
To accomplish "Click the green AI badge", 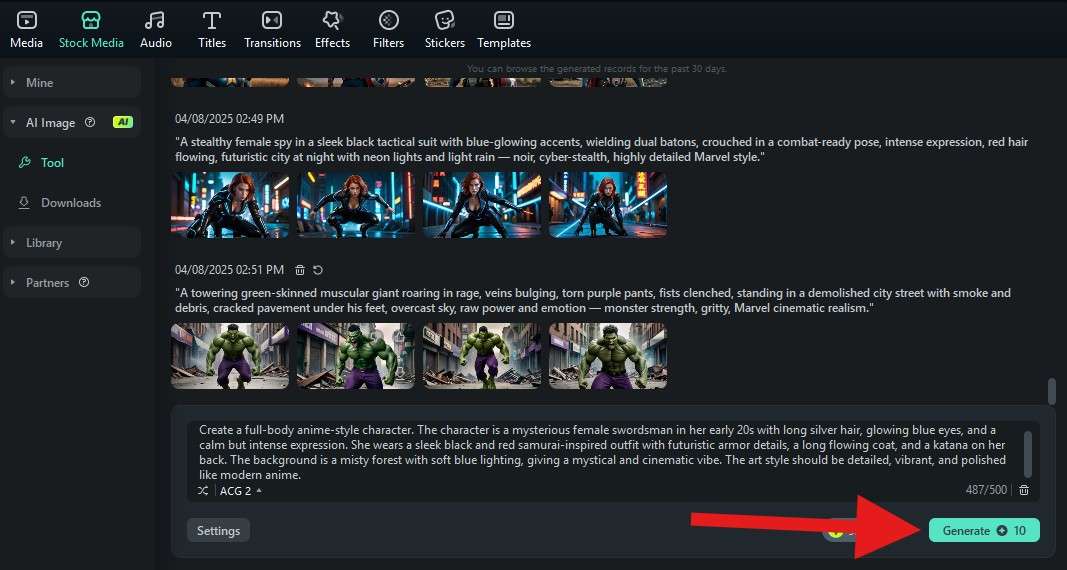I will (122, 122).
